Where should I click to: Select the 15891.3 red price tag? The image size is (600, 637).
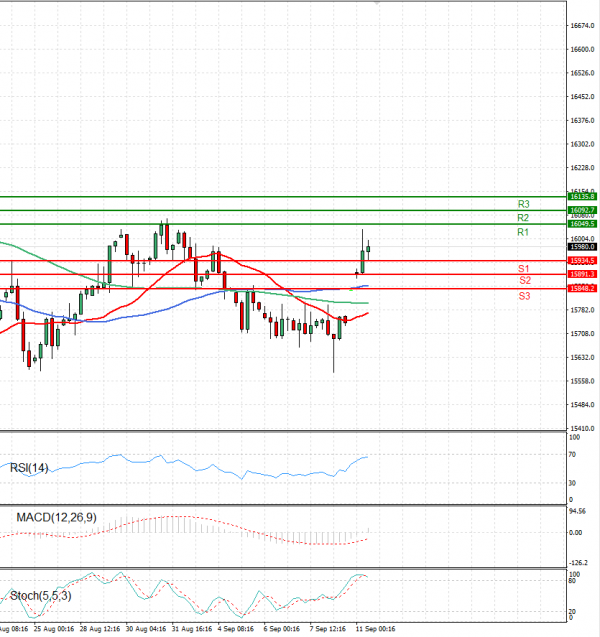pos(583,274)
